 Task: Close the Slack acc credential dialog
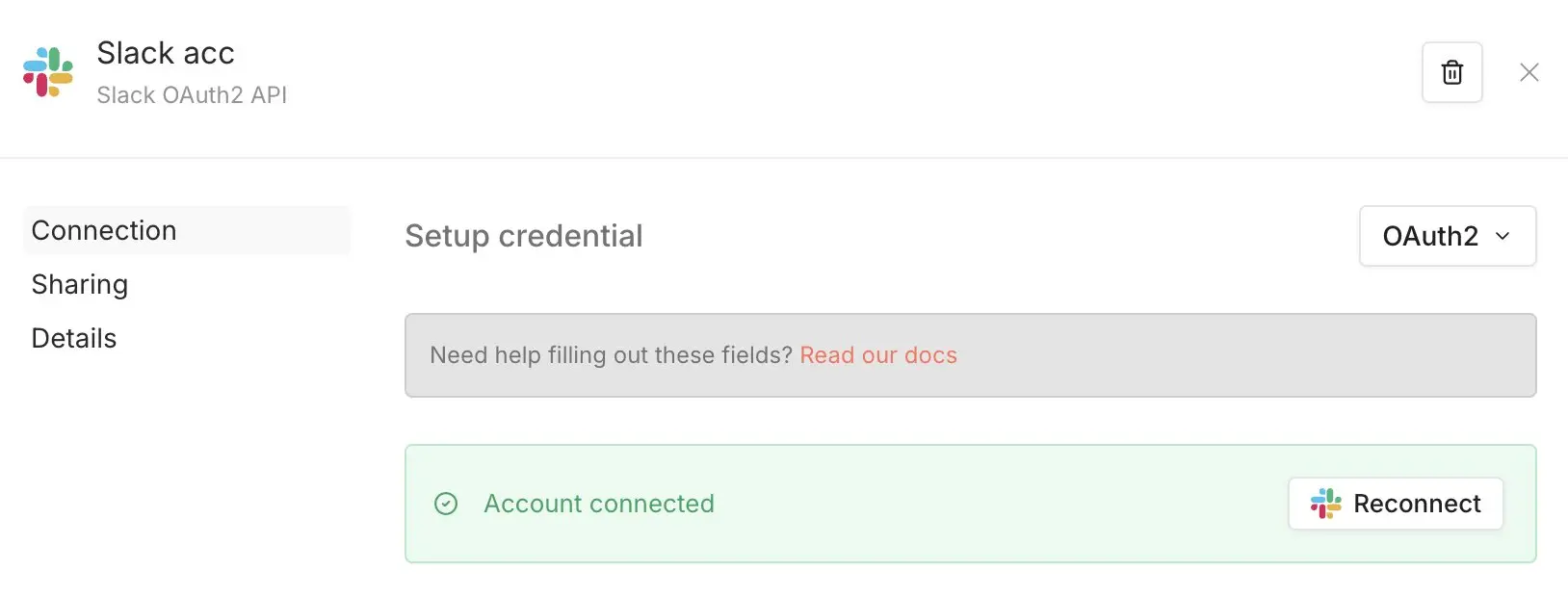point(1529,72)
